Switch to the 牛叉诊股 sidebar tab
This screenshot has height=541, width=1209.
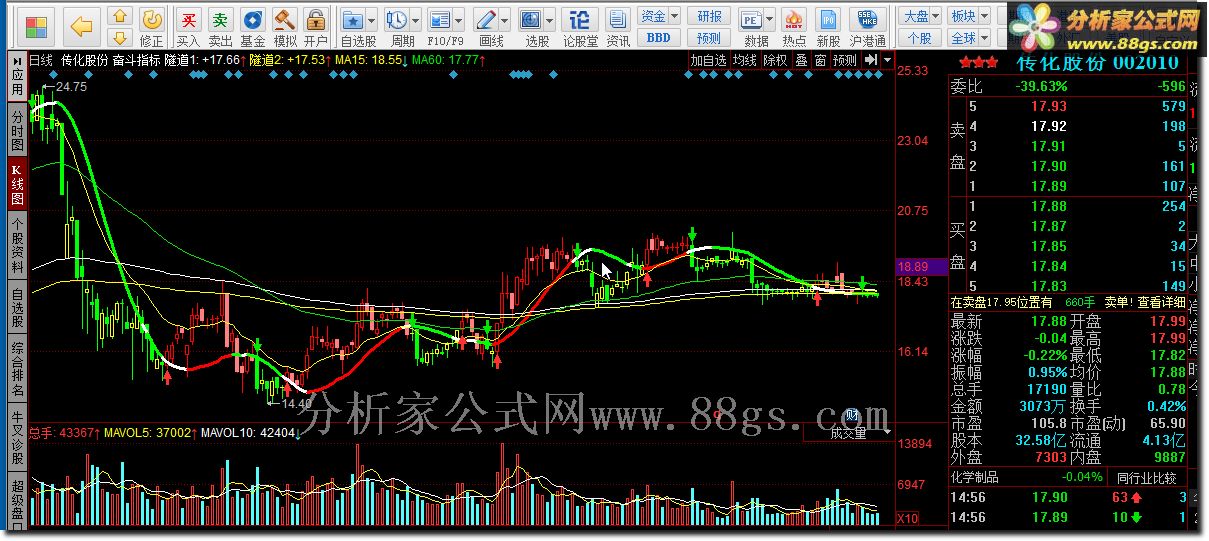(18, 435)
